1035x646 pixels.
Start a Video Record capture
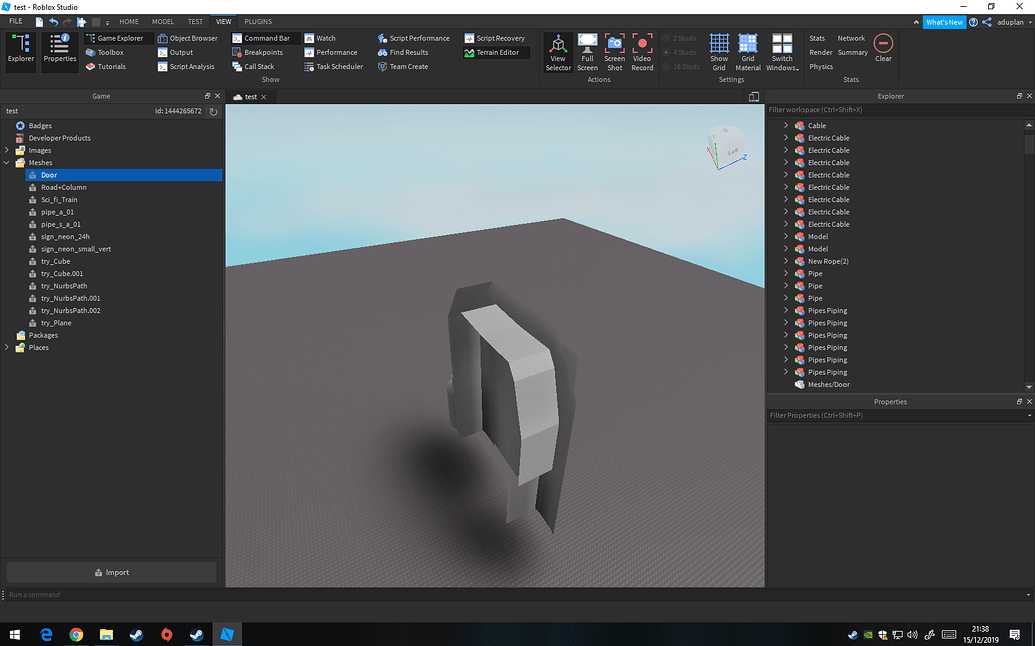pos(642,52)
